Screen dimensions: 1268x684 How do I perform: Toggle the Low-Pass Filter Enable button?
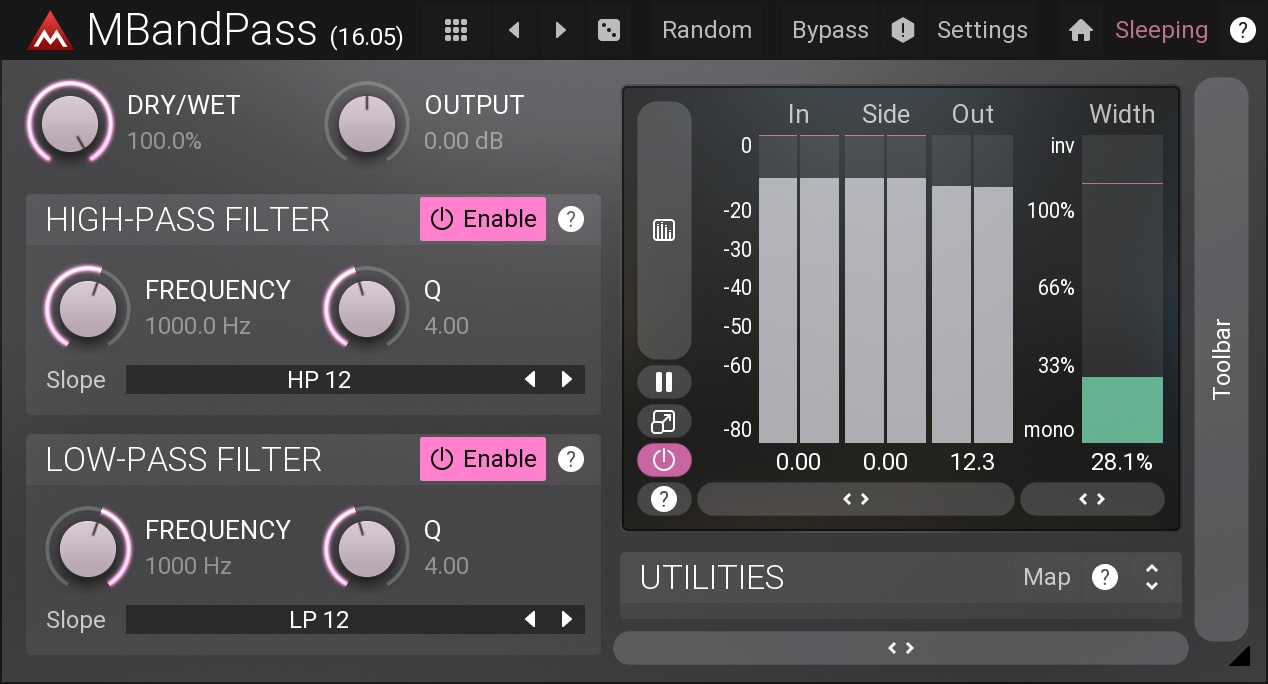pyautogui.click(x=483, y=459)
